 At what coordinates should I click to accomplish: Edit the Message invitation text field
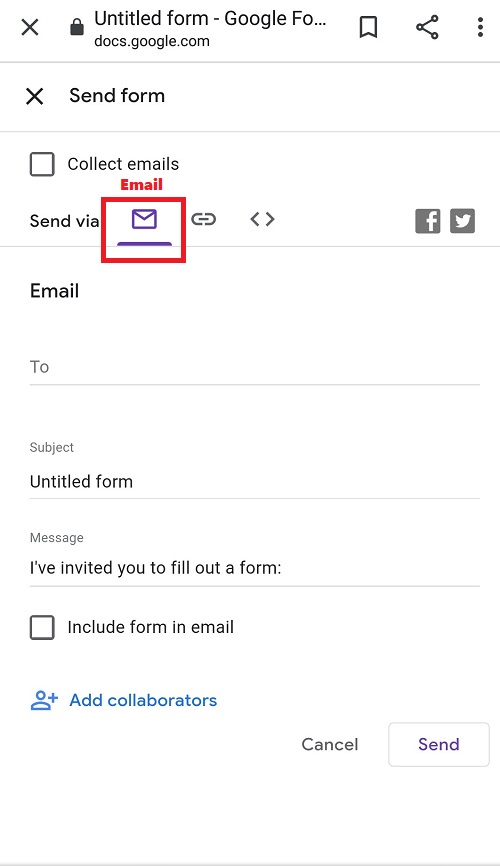(255, 568)
